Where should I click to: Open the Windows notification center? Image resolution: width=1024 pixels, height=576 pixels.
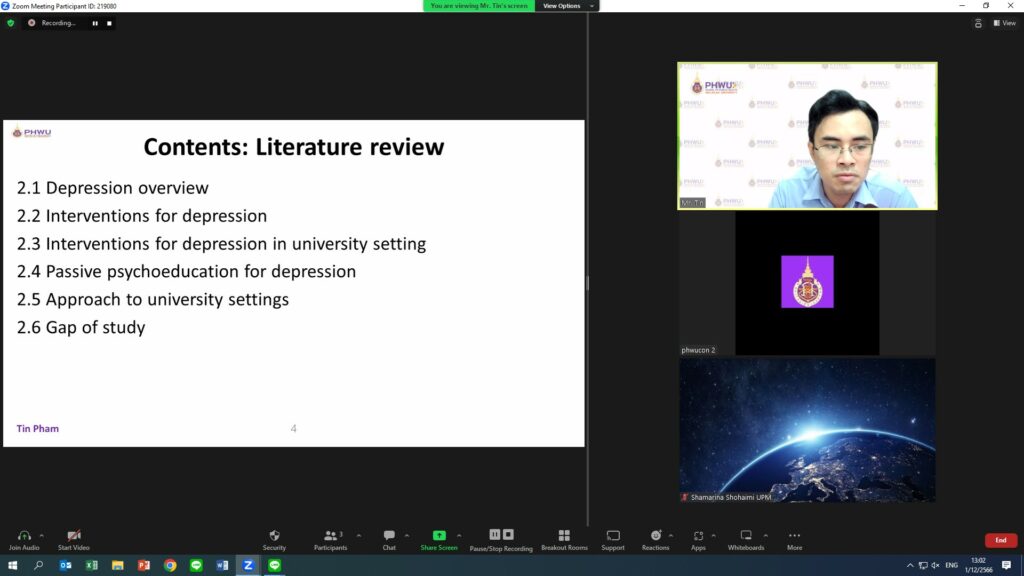(1006, 566)
